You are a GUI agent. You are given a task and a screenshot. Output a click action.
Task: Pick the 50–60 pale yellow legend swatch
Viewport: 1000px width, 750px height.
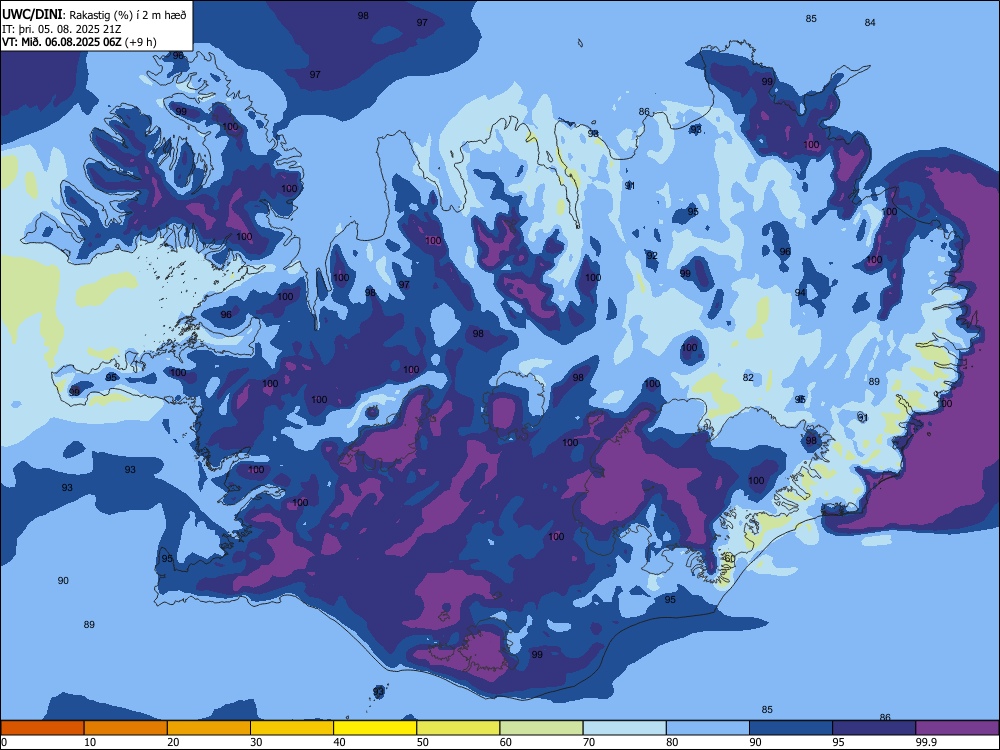458,728
